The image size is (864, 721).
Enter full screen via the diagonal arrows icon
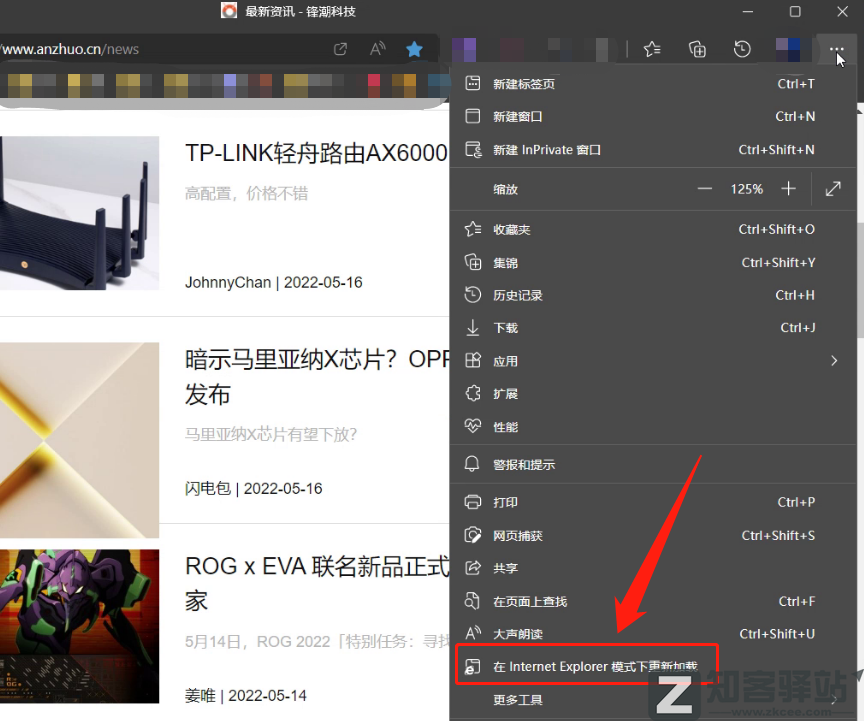pyautogui.click(x=835, y=188)
